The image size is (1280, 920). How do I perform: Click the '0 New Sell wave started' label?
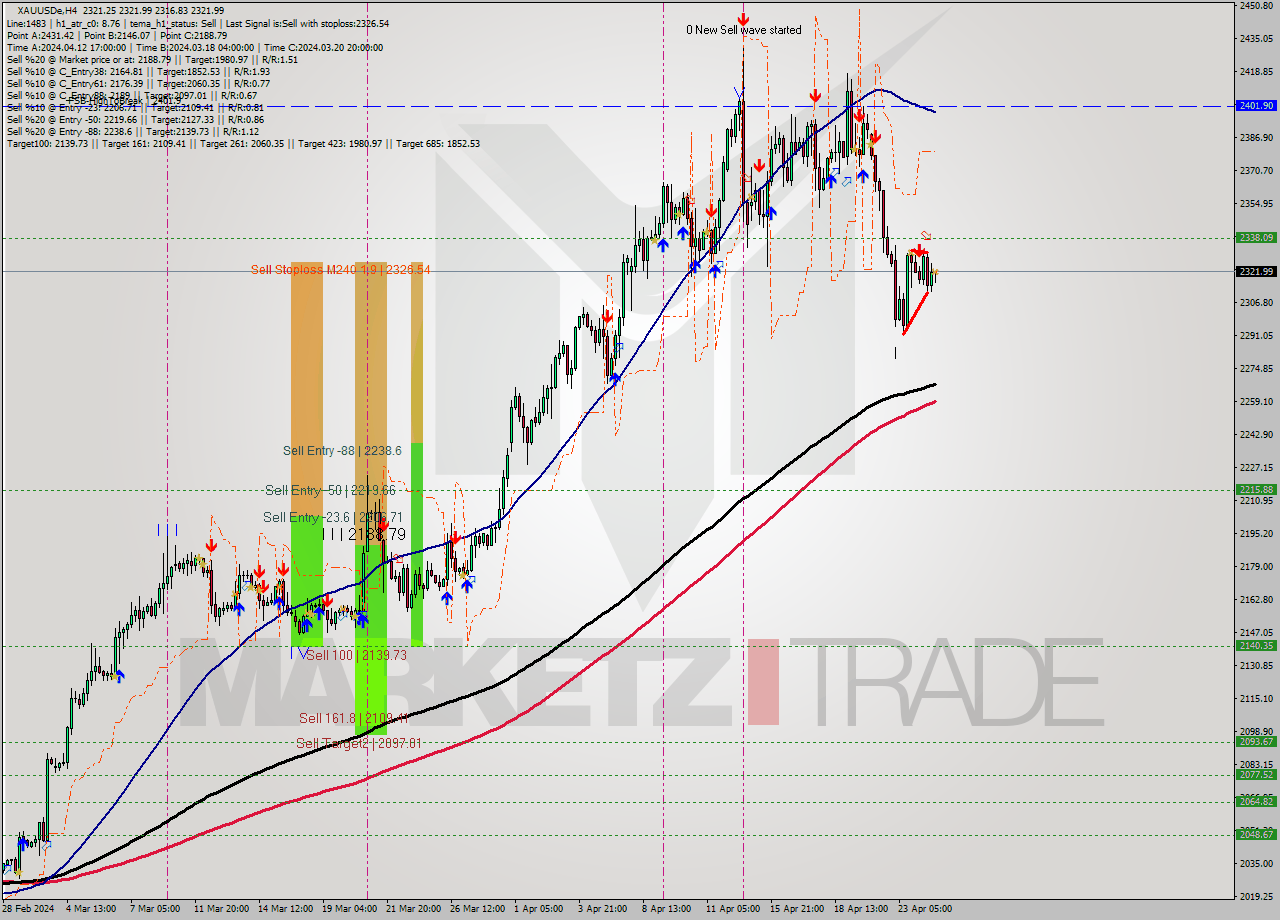743,30
